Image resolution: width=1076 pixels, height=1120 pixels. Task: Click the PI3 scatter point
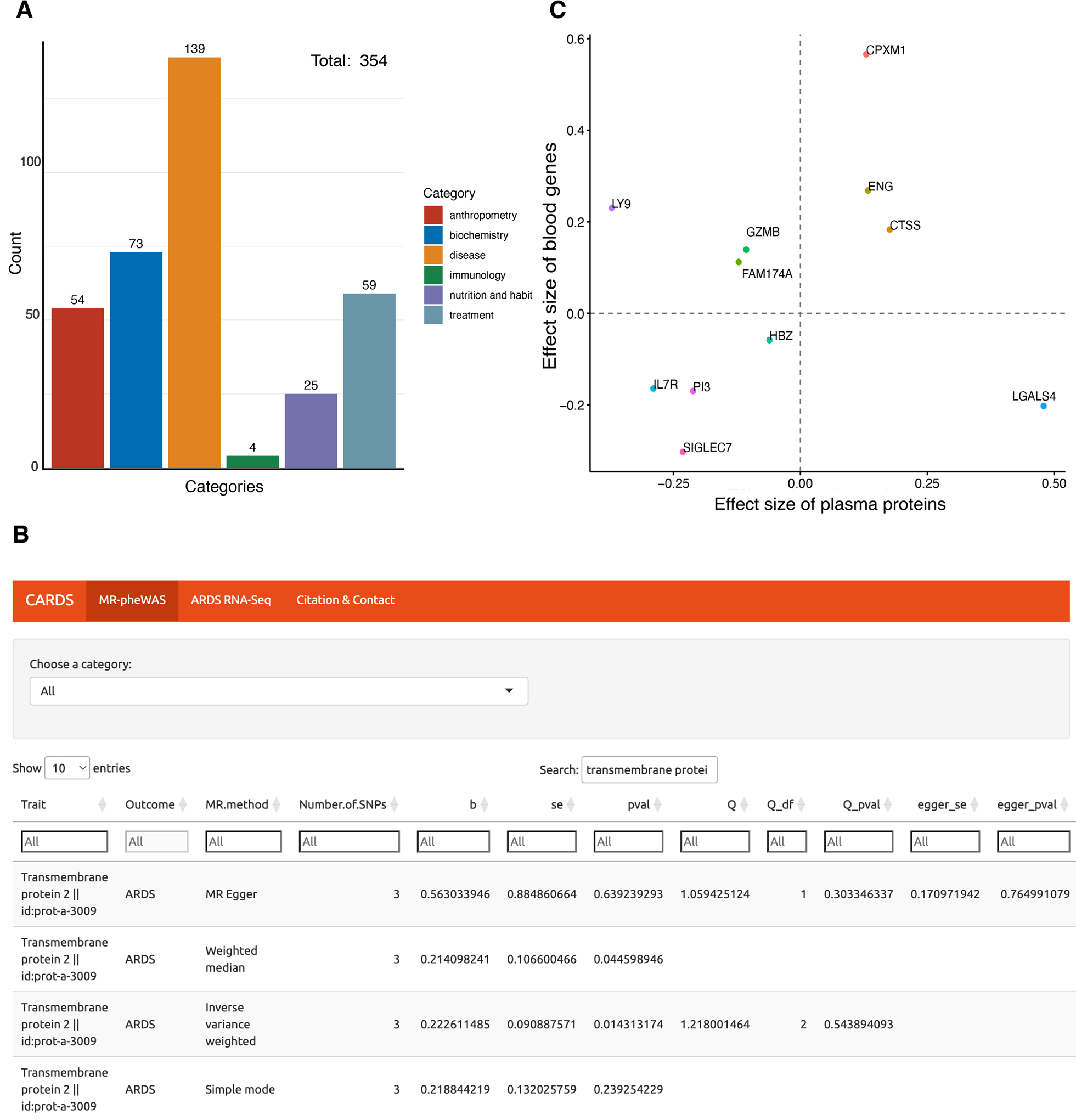click(692, 391)
